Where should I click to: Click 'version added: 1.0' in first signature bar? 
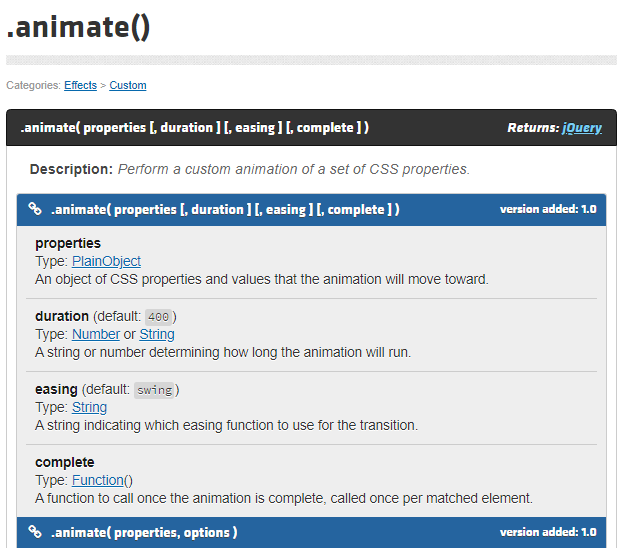[x=548, y=209]
